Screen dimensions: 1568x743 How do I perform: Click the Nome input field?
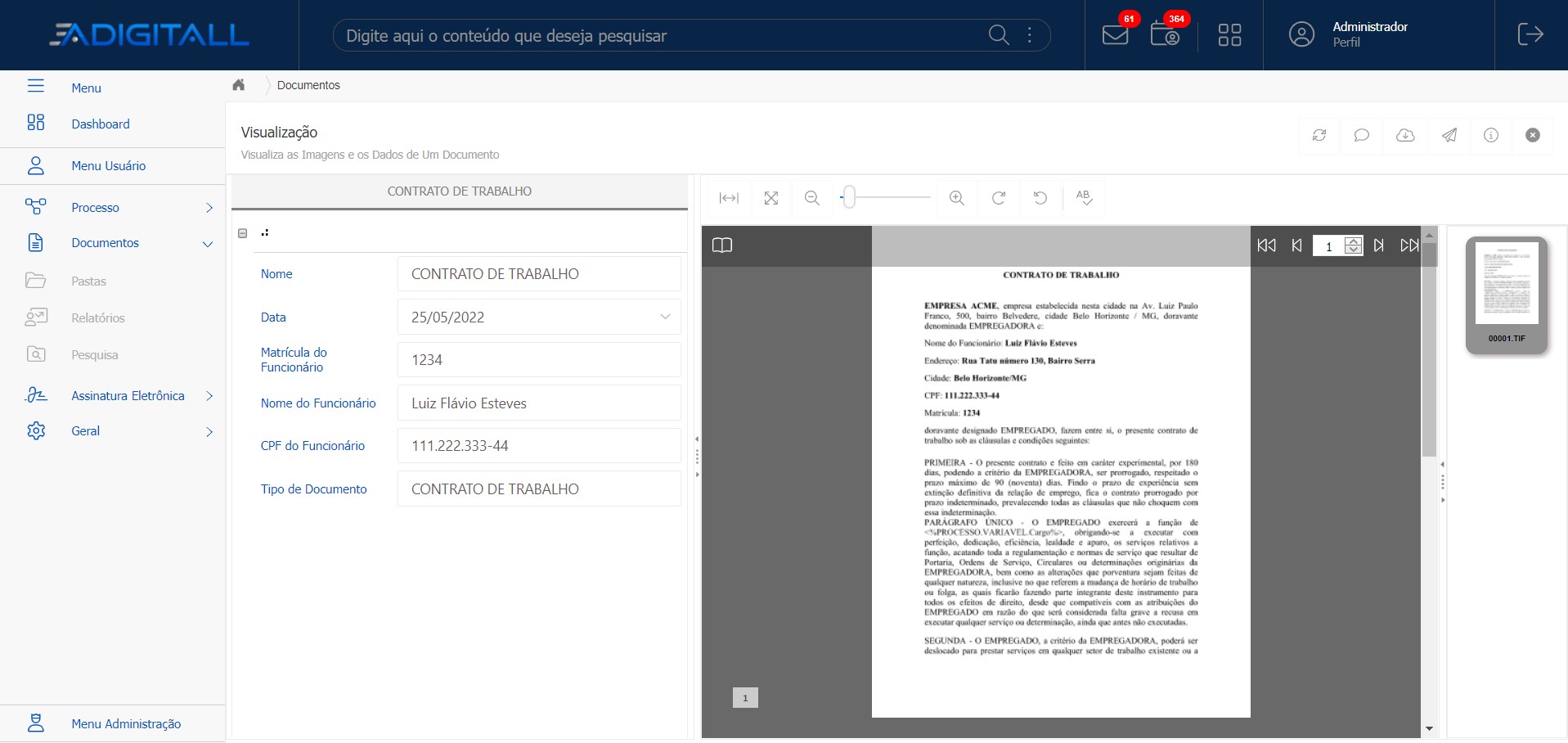click(x=539, y=274)
